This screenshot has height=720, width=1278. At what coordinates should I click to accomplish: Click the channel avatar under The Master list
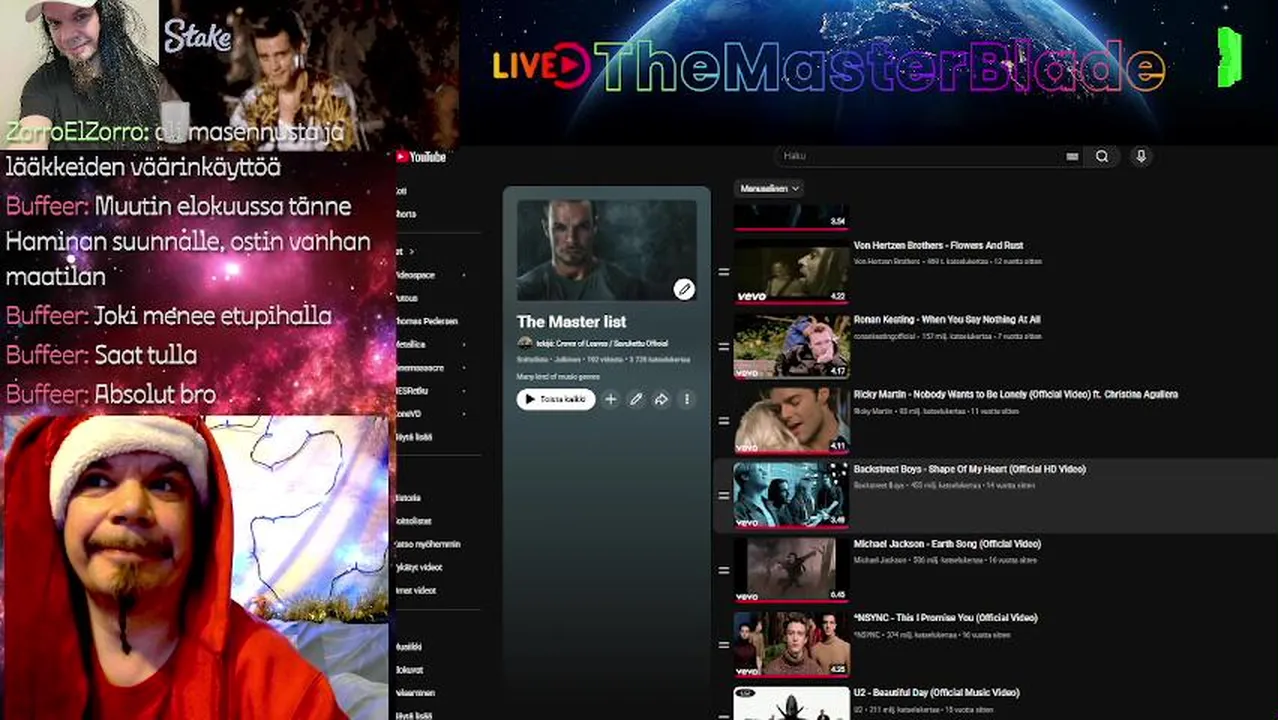(x=524, y=343)
